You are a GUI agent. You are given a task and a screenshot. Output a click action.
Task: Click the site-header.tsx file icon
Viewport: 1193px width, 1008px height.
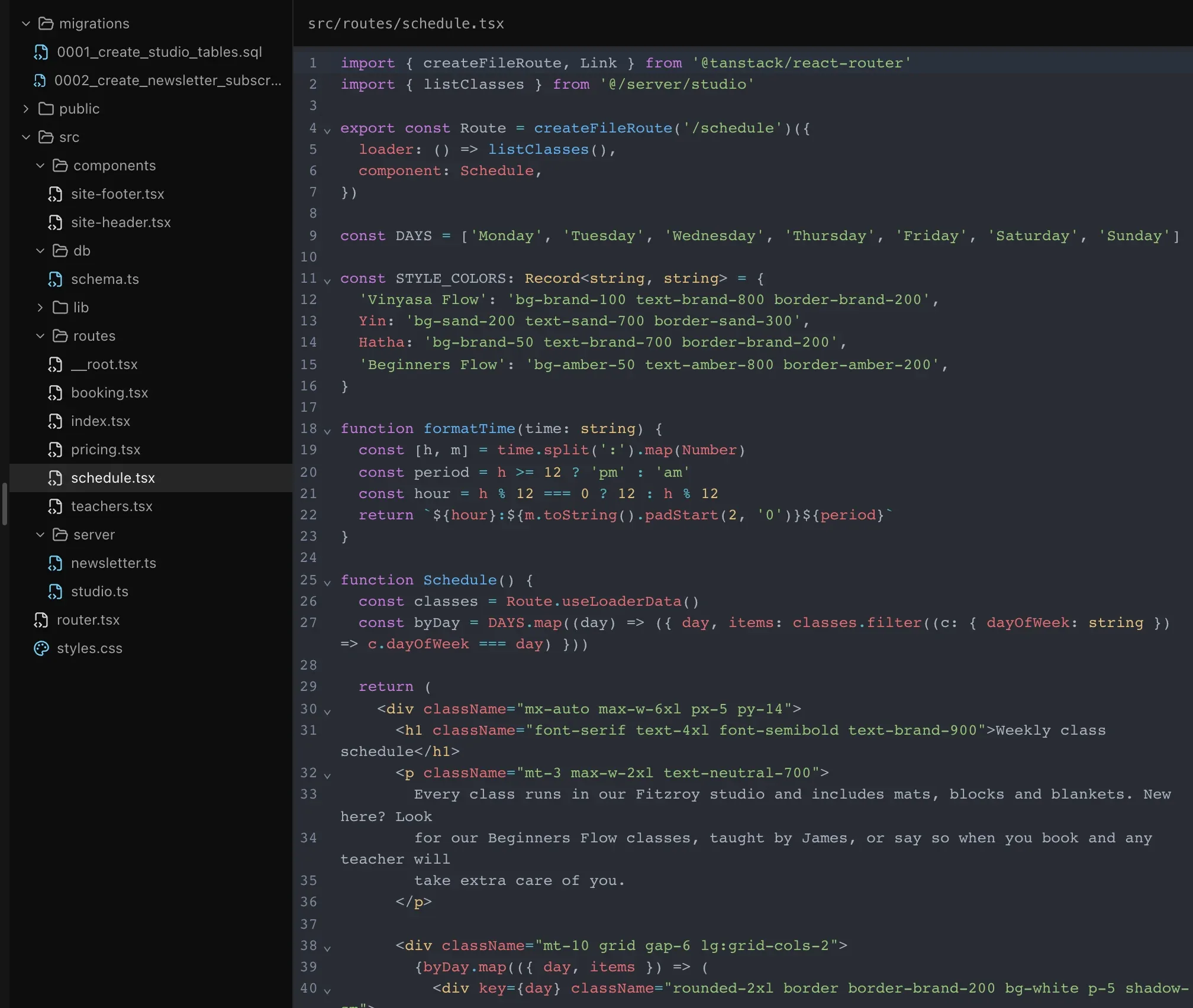click(x=55, y=222)
